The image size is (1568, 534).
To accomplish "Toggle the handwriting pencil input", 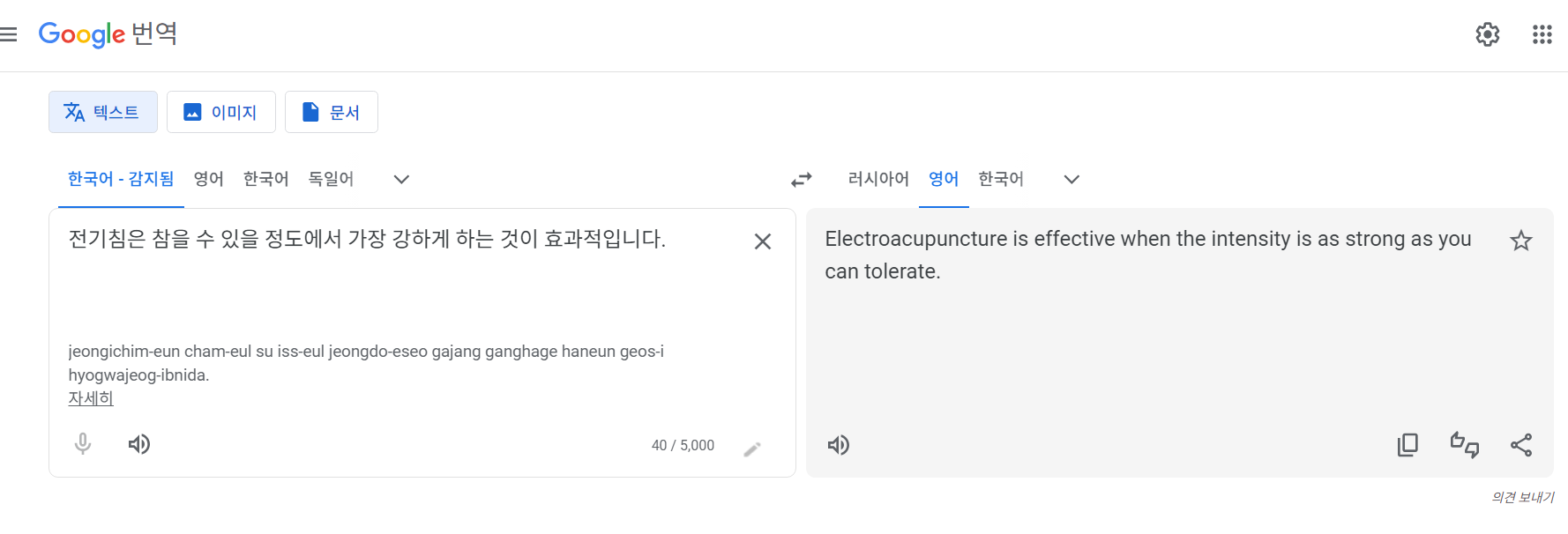I will (752, 449).
